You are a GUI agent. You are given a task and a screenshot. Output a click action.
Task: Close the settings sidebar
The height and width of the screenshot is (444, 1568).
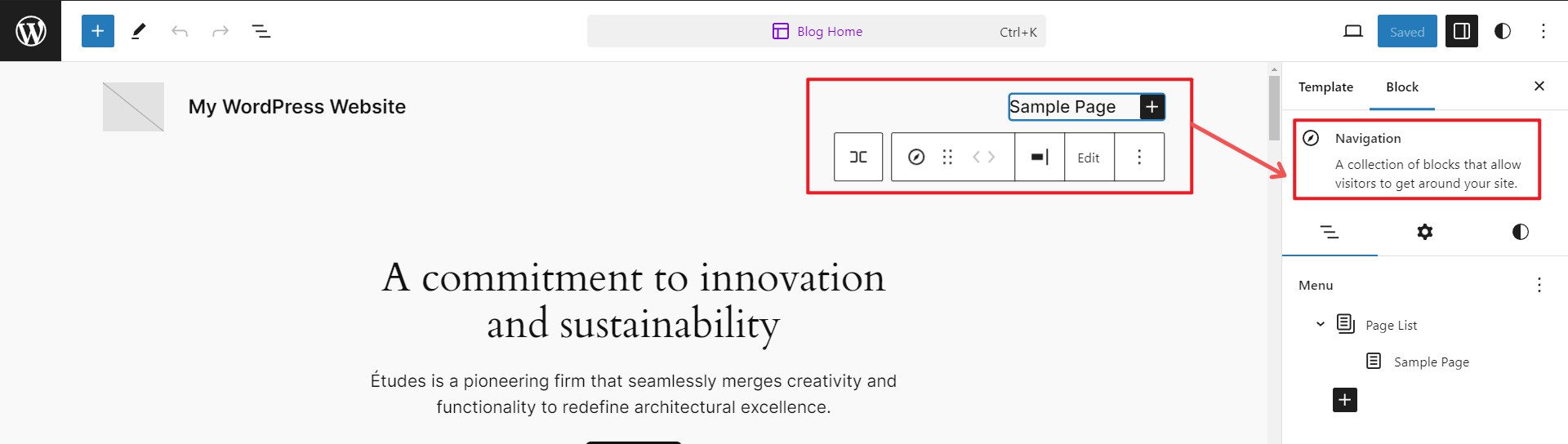click(x=1539, y=86)
